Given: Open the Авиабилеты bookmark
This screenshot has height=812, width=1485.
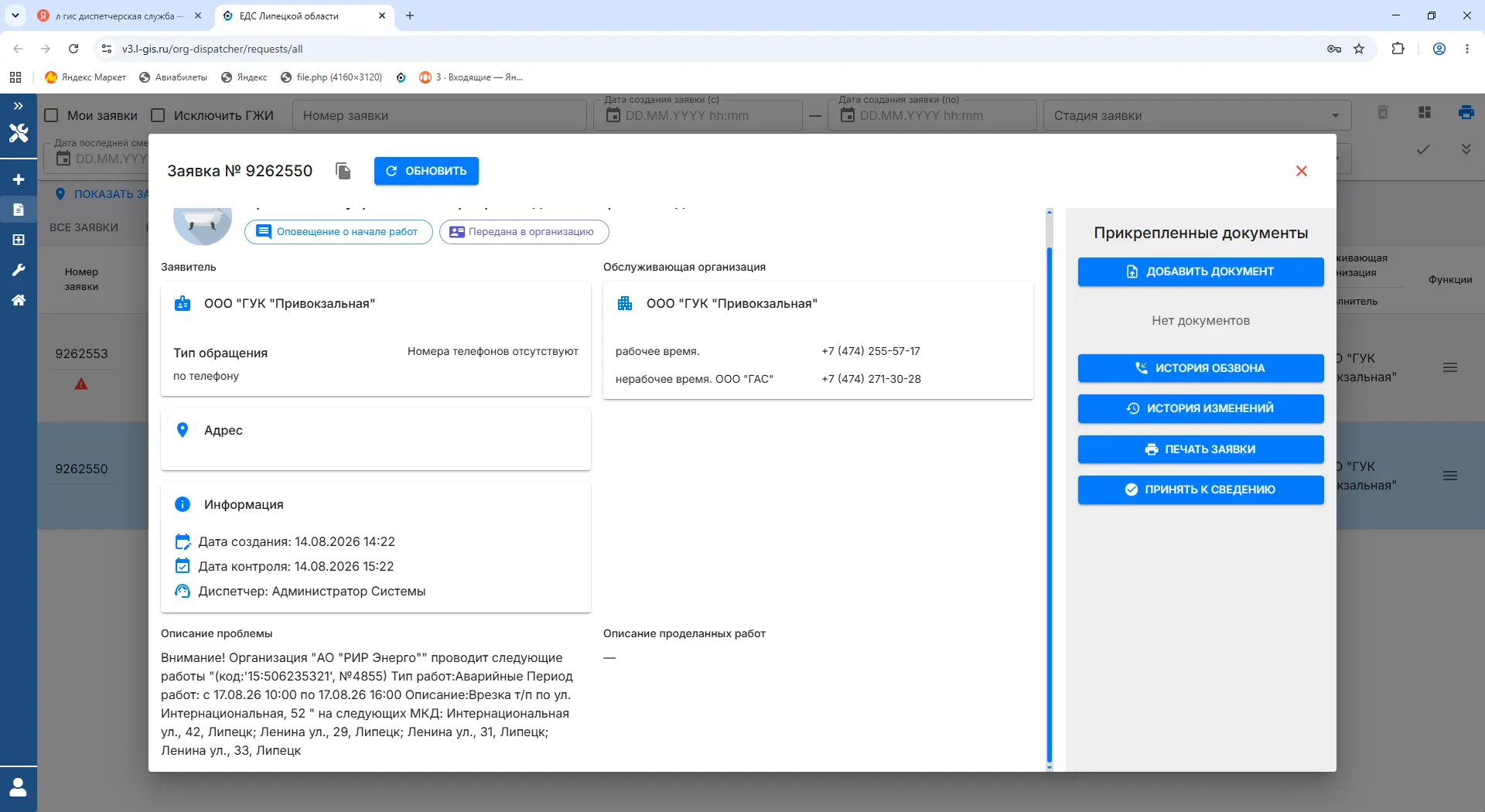Looking at the screenshot, I should (x=173, y=77).
